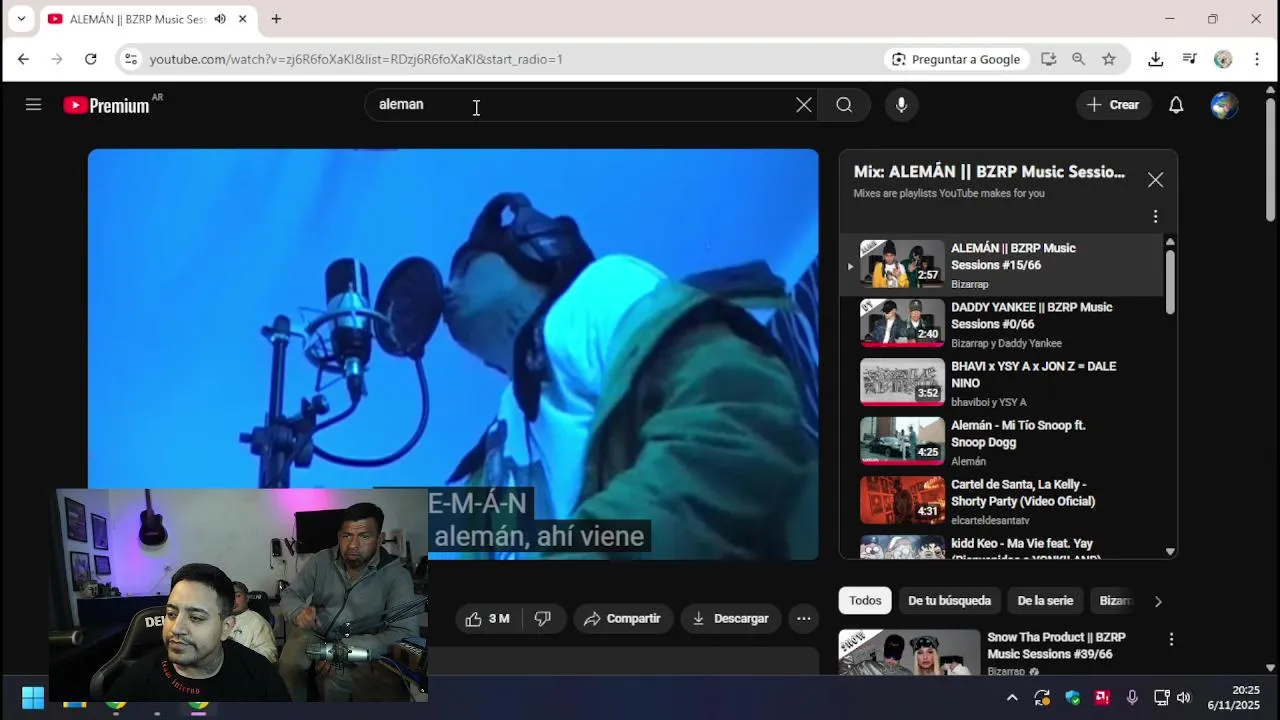This screenshot has height=720, width=1280.
Task: Open the YouTube account avatar menu
Action: click(x=1224, y=105)
